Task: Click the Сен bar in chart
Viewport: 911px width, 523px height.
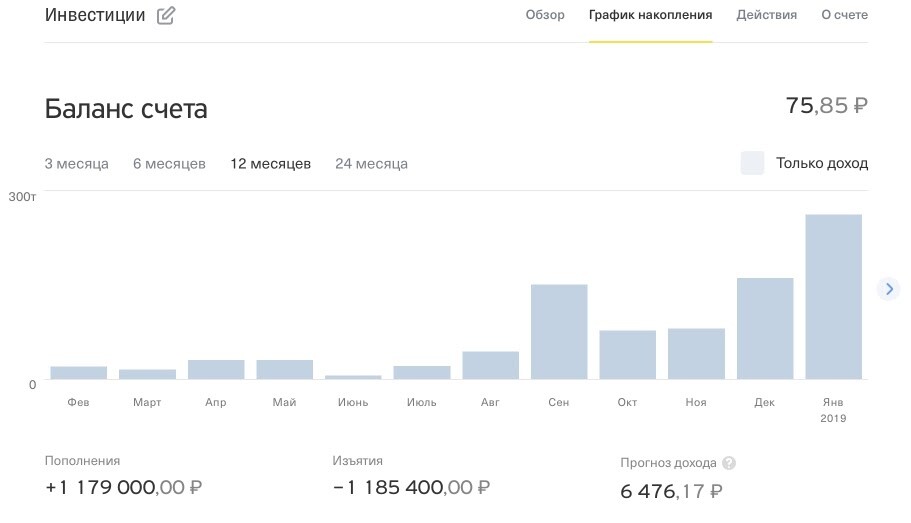Action: tap(559, 332)
